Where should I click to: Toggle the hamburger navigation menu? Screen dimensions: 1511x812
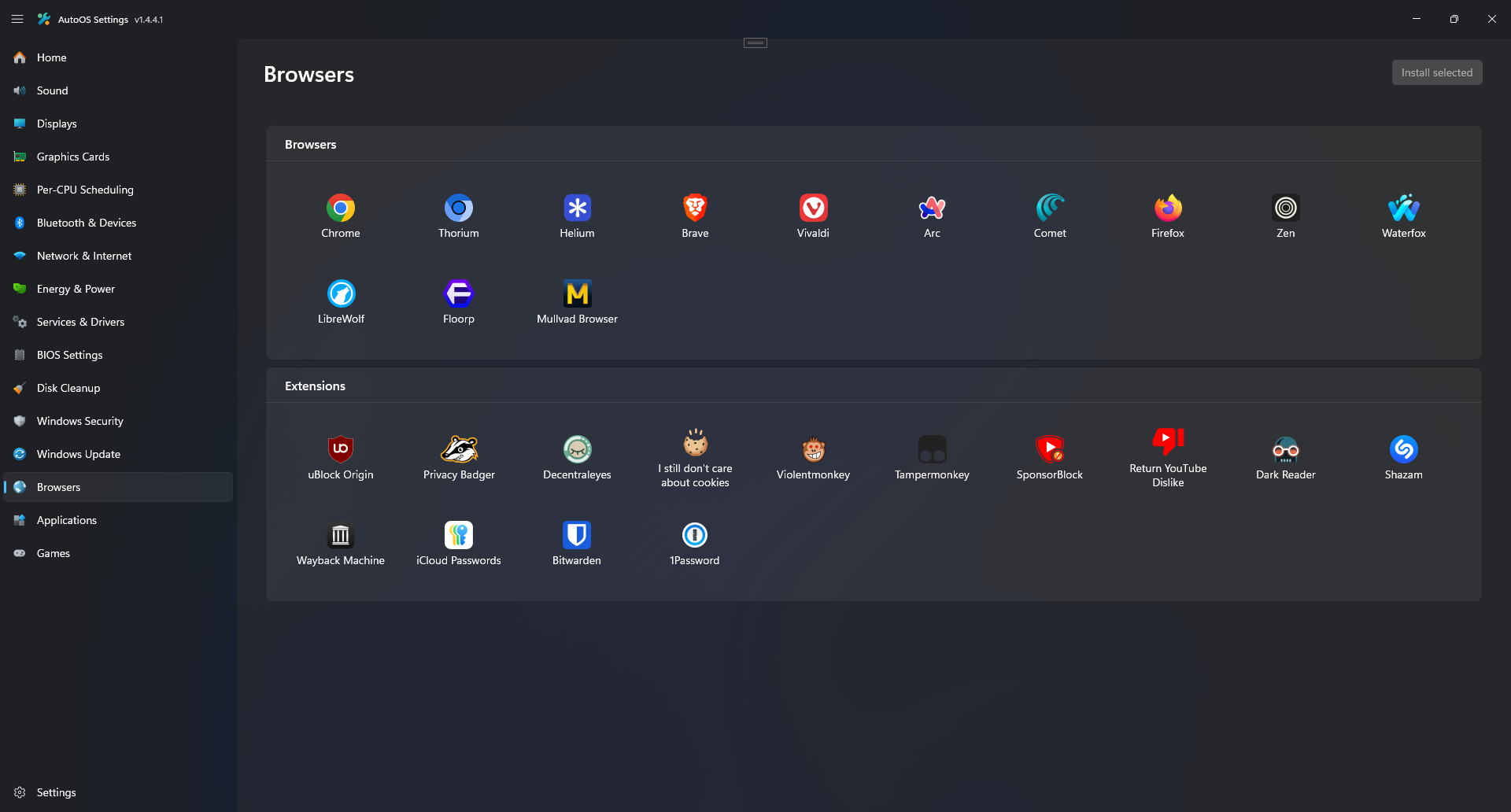(x=17, y=19)
